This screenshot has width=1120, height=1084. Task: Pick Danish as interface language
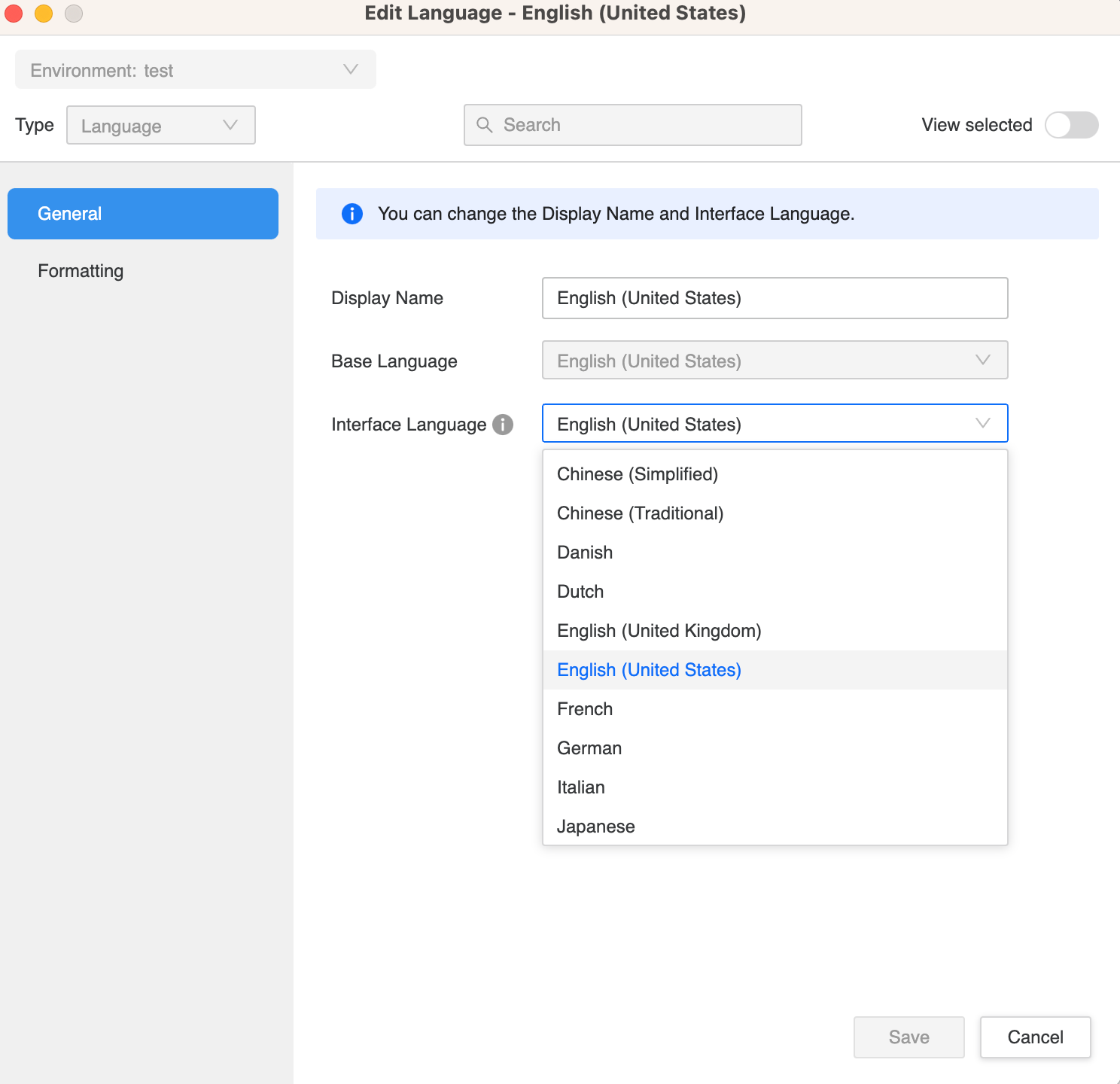point(585,553)
